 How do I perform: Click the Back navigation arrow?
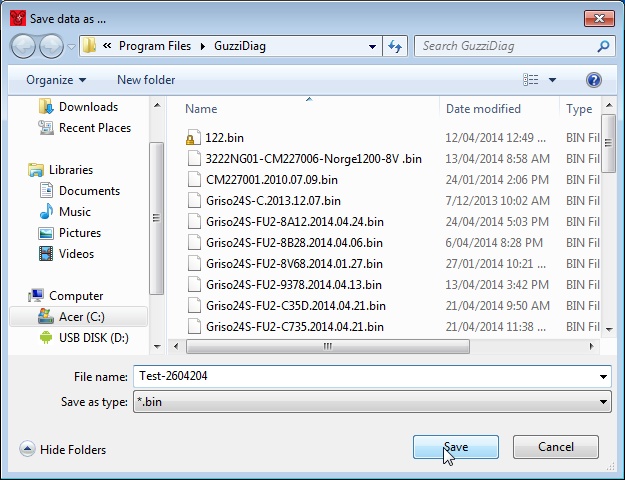24,46
